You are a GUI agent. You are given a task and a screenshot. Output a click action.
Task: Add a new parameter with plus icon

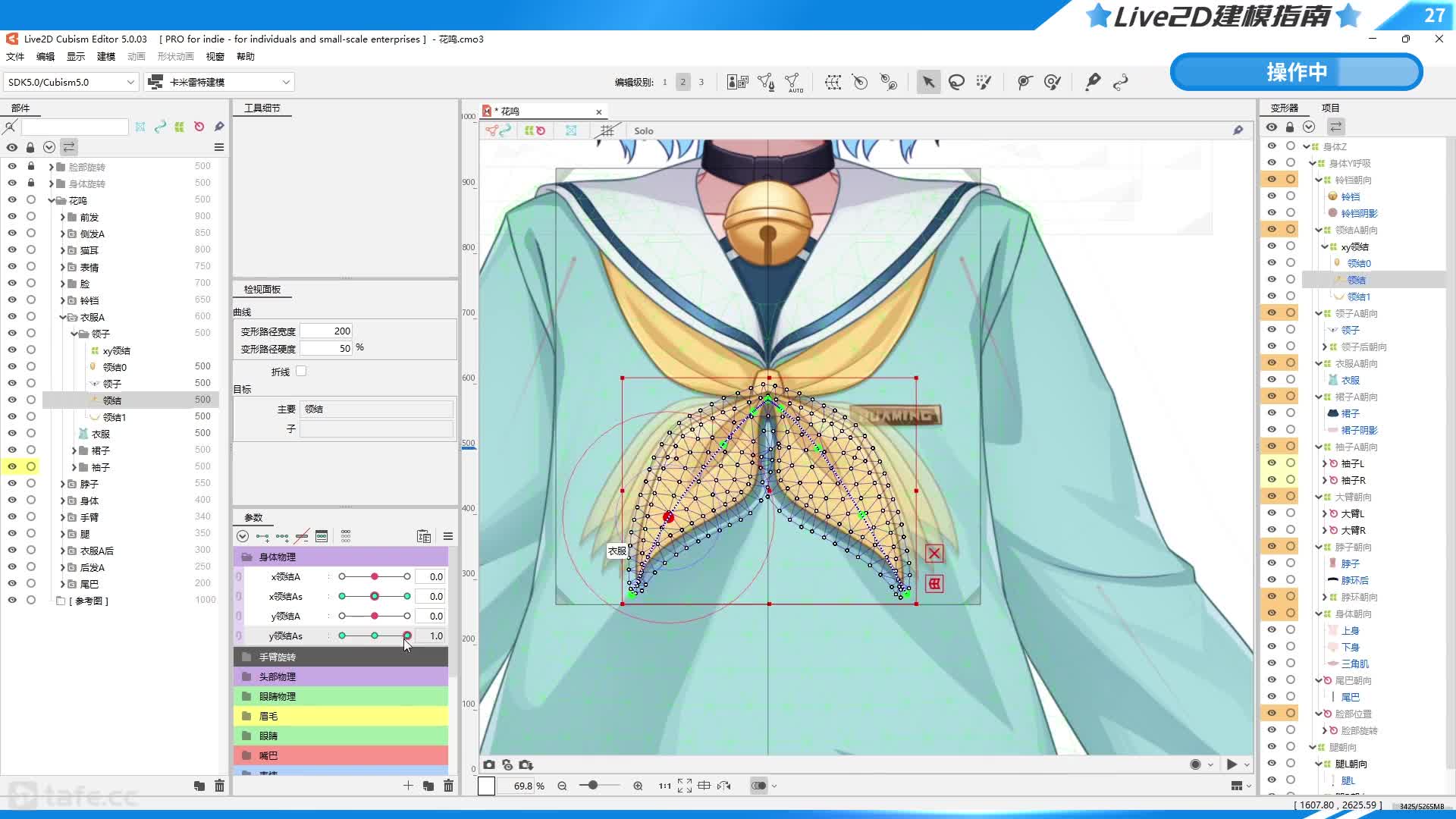(408, 786)
